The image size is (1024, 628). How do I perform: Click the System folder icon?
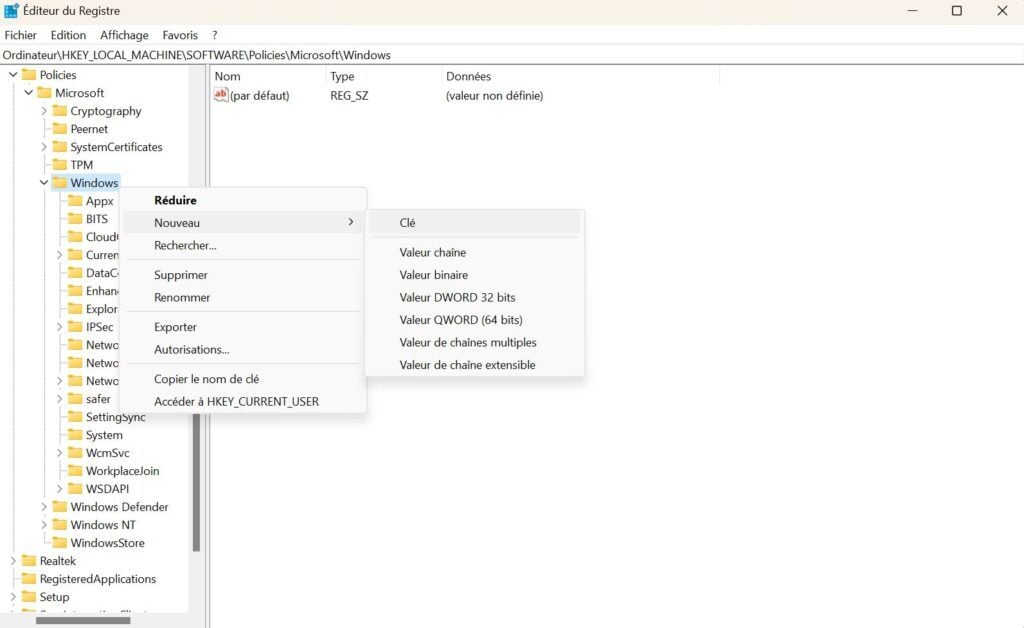click(x=75, y=434)
